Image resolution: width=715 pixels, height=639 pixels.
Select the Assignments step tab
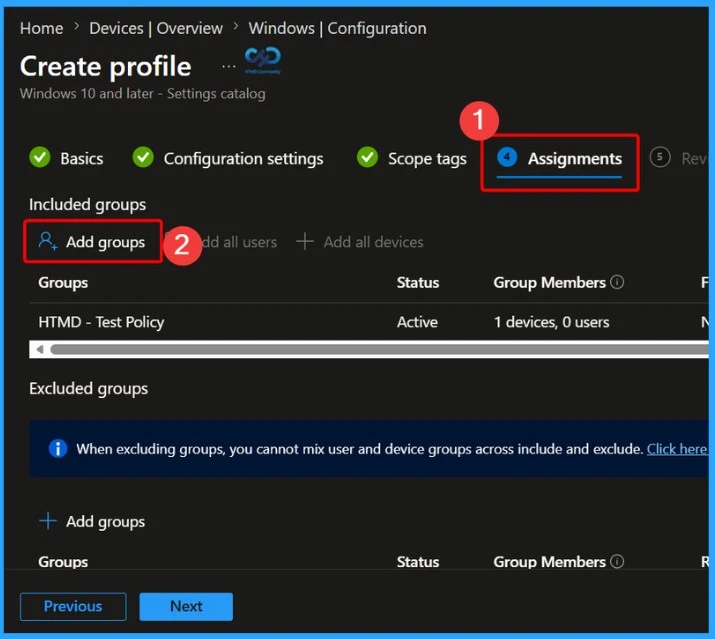(560, 159)
